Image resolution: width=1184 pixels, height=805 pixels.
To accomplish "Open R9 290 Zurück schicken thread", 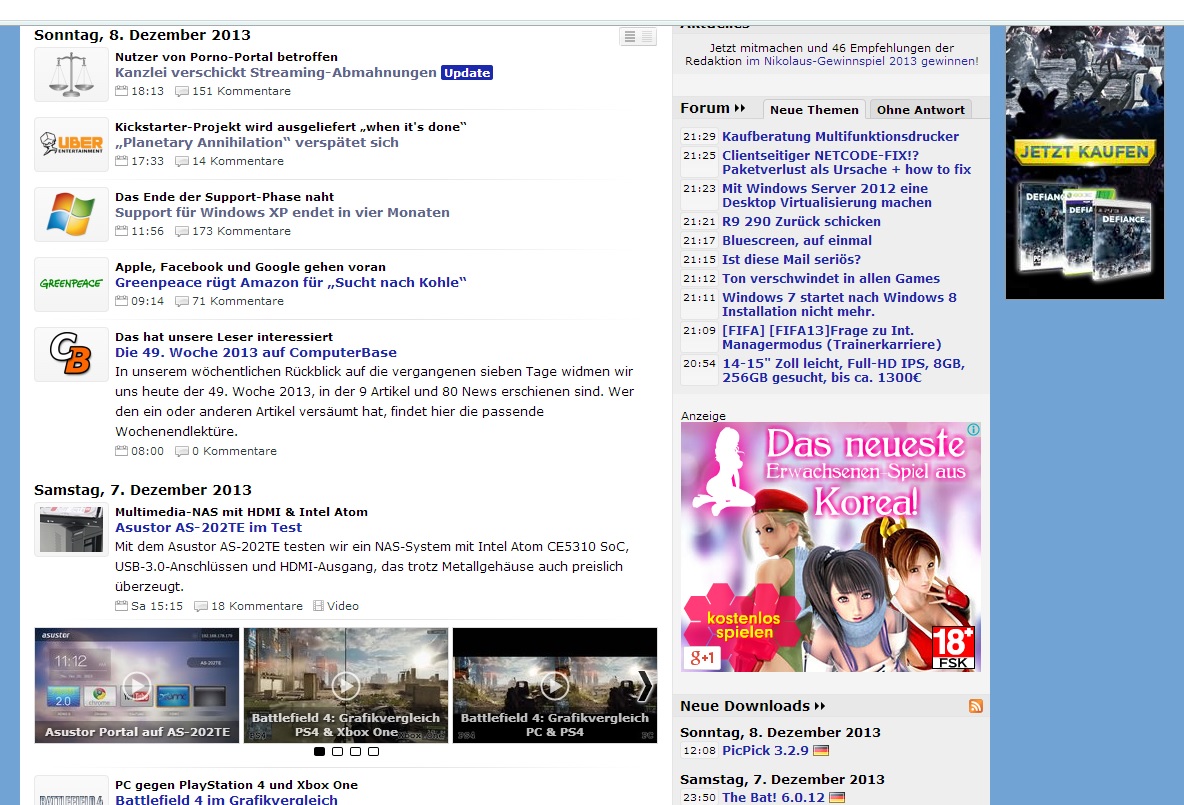I will click(x=801, y=221).
